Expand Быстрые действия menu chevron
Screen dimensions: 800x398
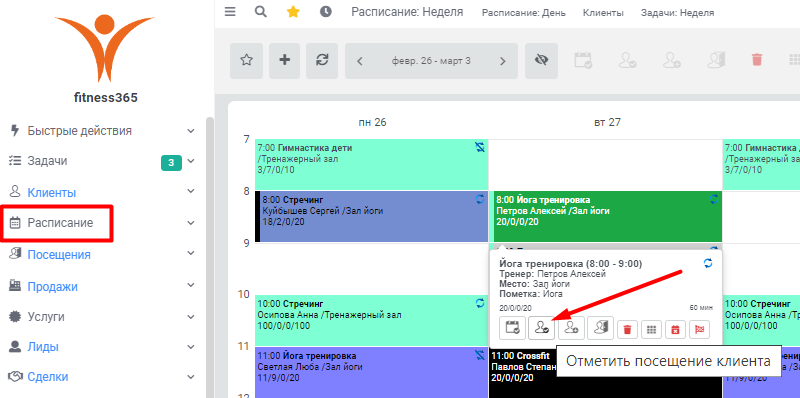[191, 131]
